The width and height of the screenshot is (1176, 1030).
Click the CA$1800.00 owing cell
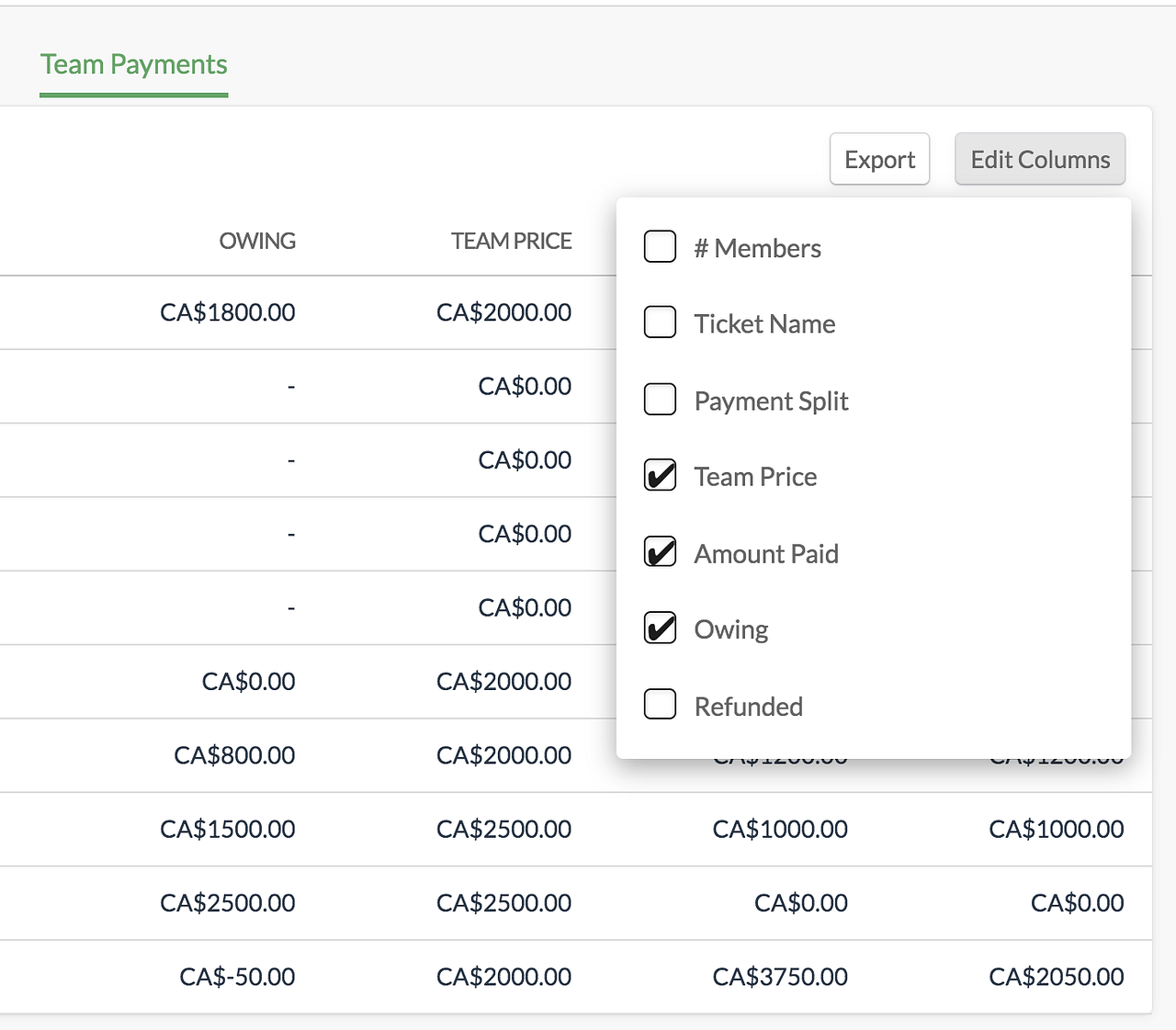228,312
